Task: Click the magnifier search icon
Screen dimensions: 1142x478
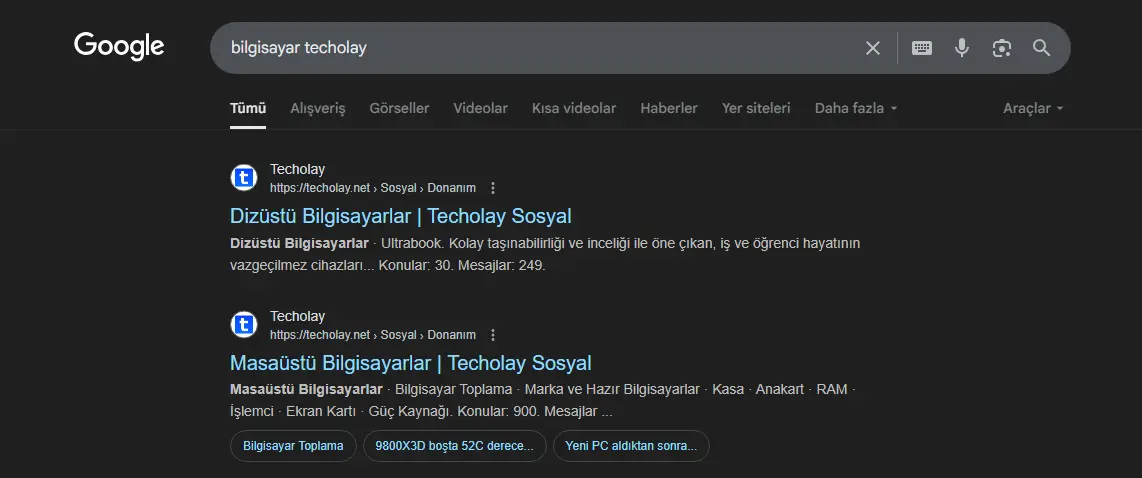Action: click(1041, 48)
